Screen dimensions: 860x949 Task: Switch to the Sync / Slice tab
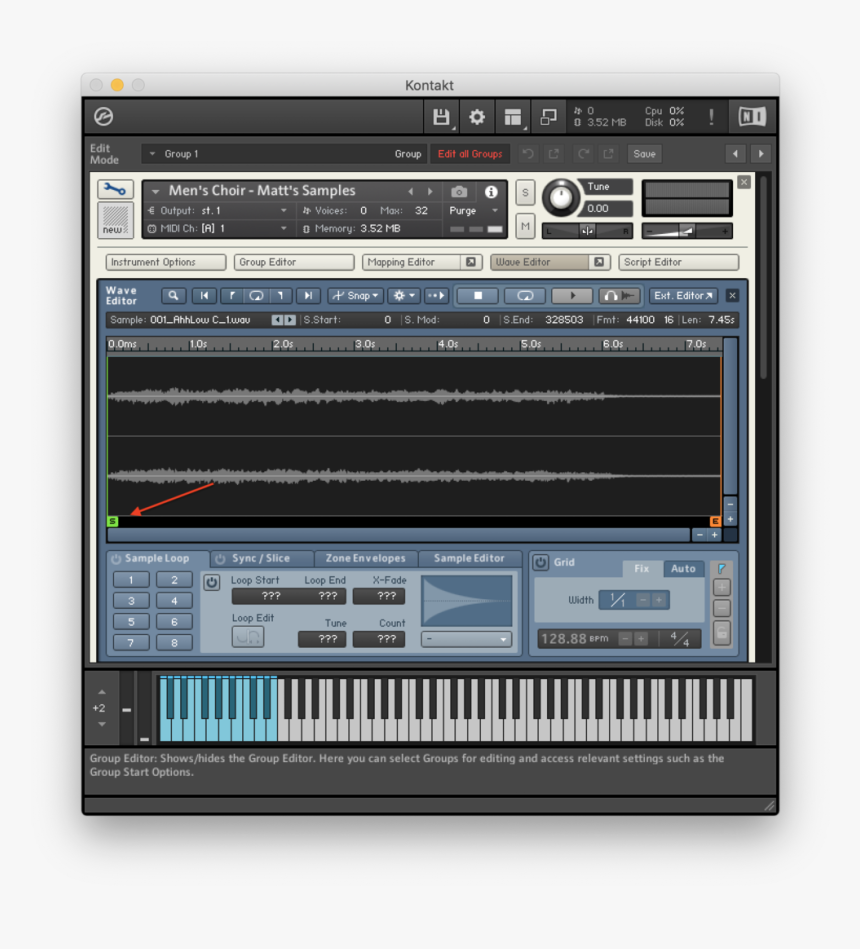260,559
